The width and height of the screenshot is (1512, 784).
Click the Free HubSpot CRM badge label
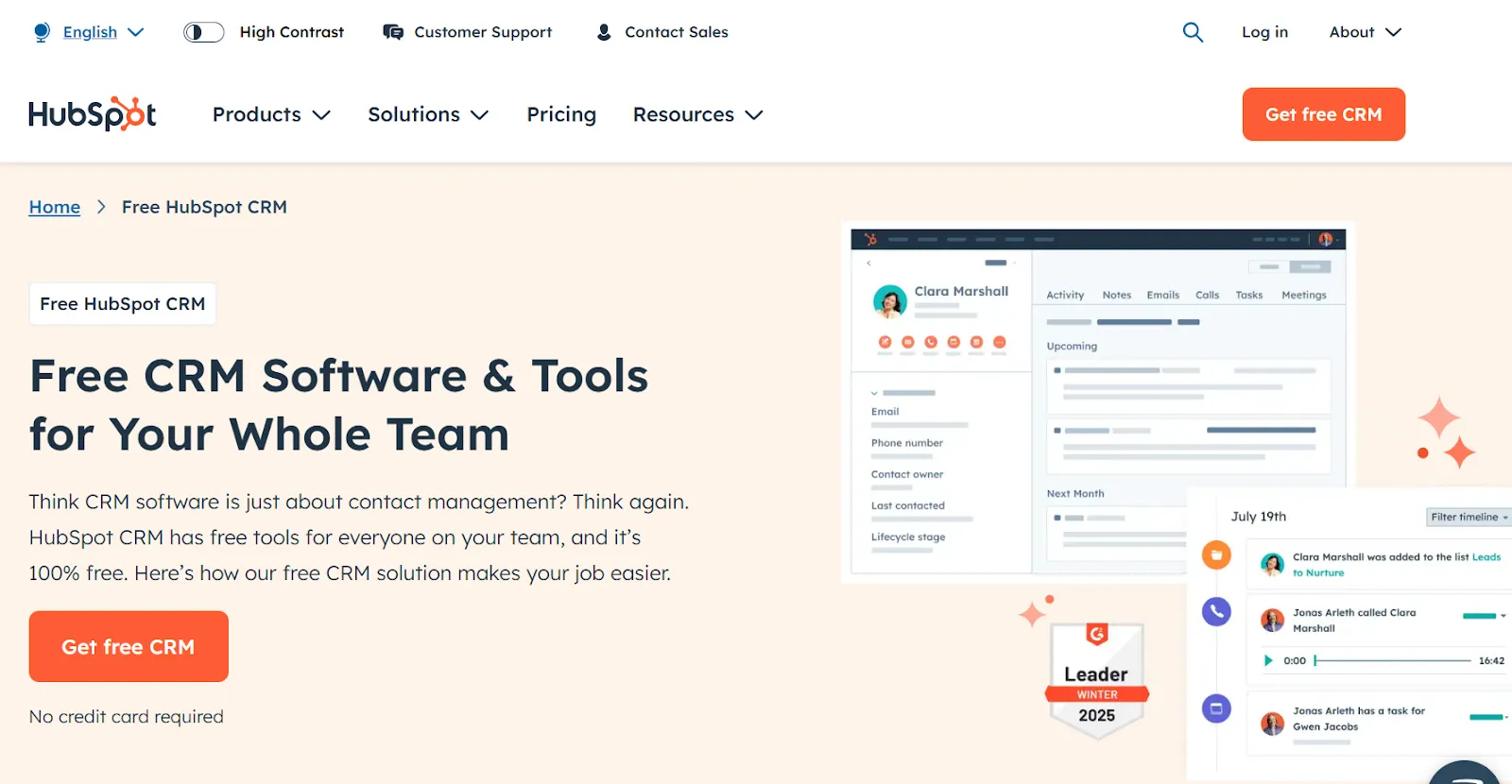[123, 304]
